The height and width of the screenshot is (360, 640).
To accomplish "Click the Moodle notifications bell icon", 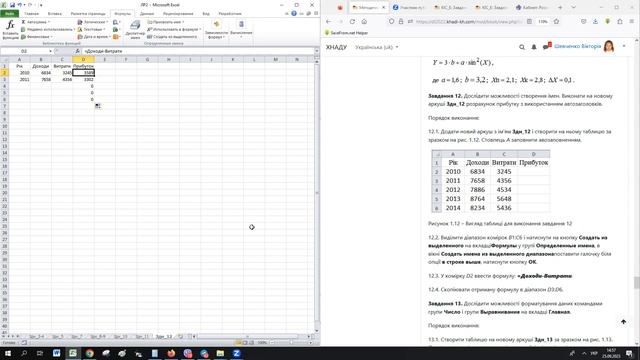I will click(534, 47).
